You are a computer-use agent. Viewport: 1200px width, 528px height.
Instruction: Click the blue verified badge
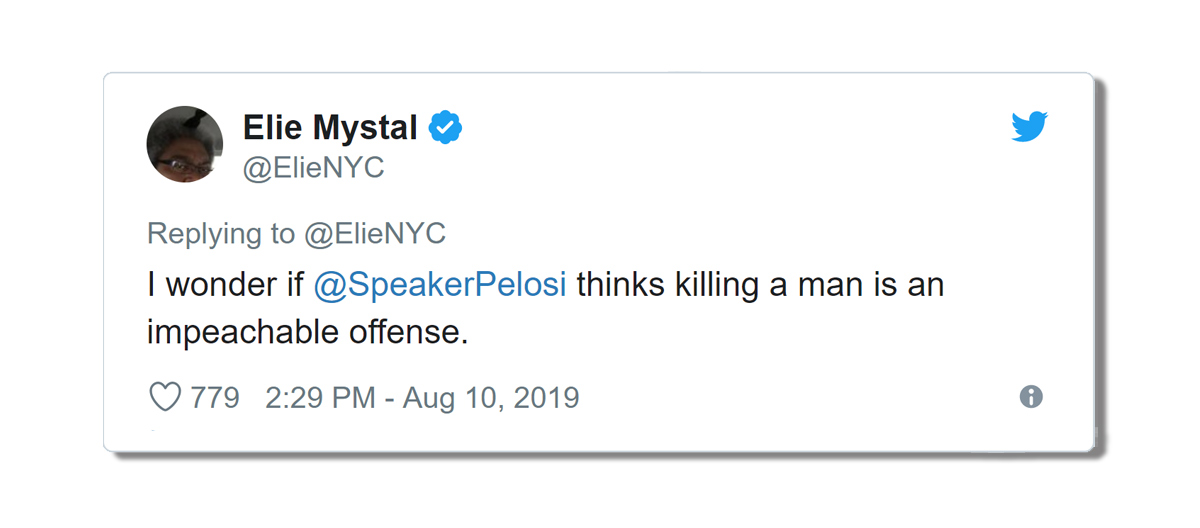coord(445,128)
